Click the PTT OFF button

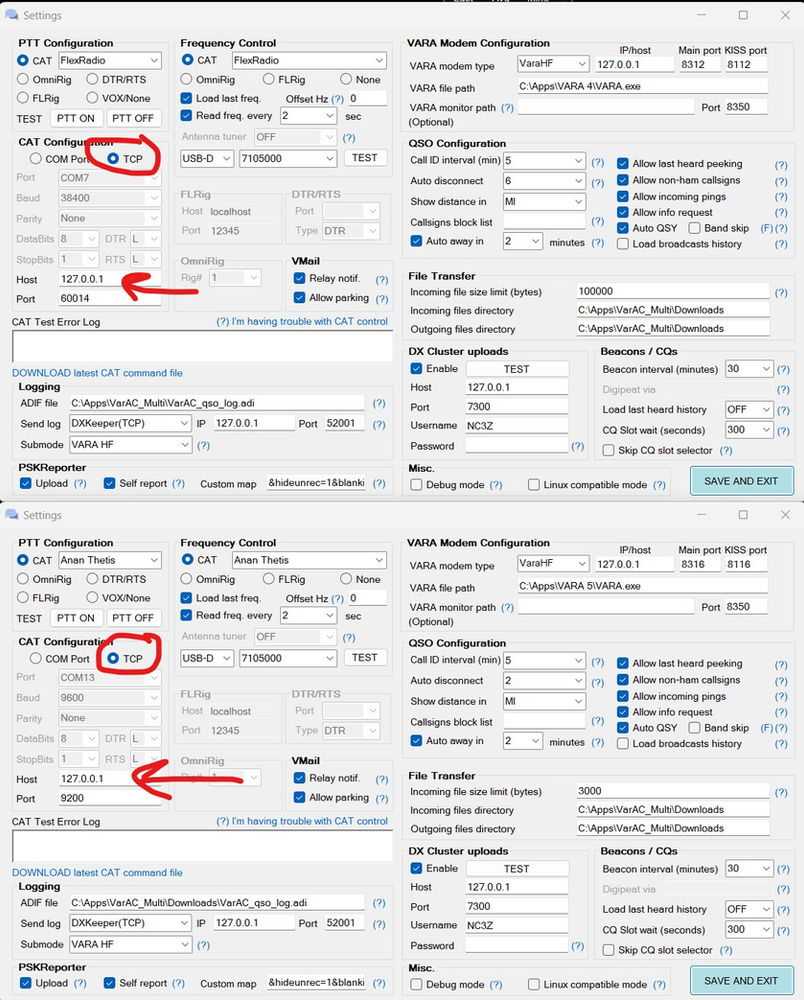[131, 117]
